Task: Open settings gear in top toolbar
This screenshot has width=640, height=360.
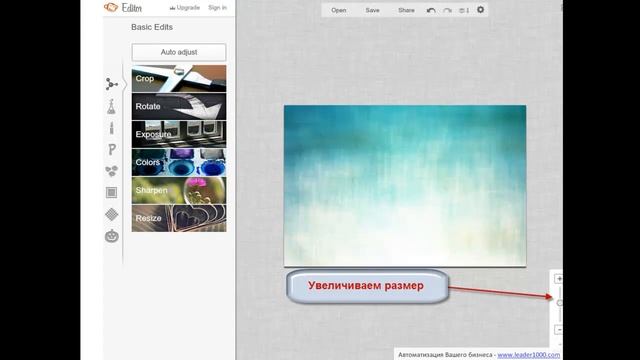Action: pyautogui.click(x=480, y=9)
